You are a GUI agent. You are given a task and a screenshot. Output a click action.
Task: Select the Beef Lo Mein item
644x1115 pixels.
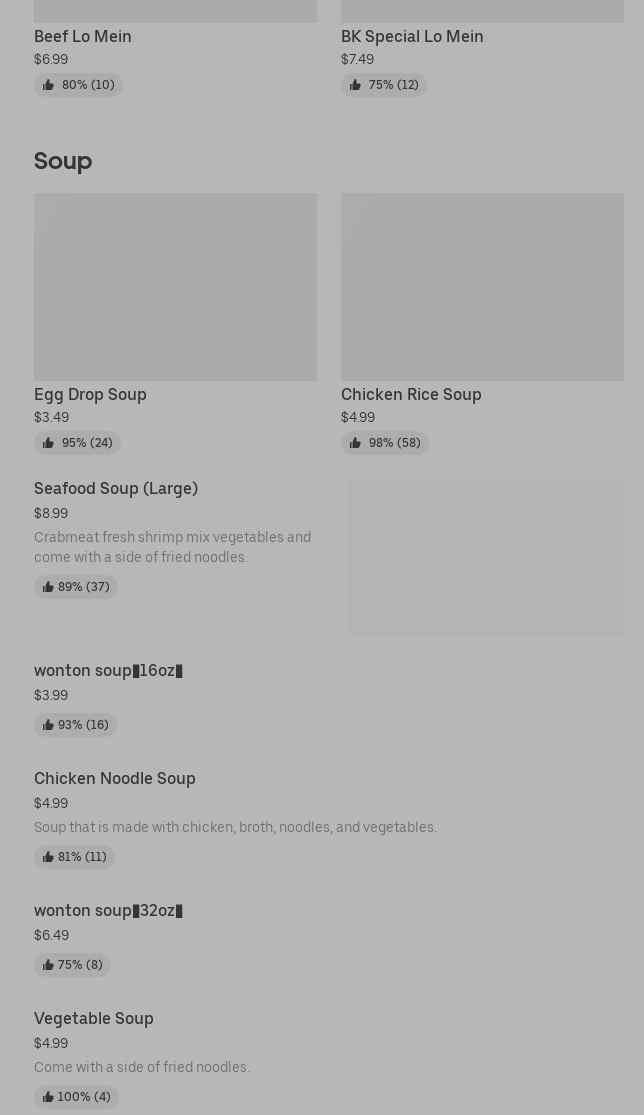coord(83,36)
